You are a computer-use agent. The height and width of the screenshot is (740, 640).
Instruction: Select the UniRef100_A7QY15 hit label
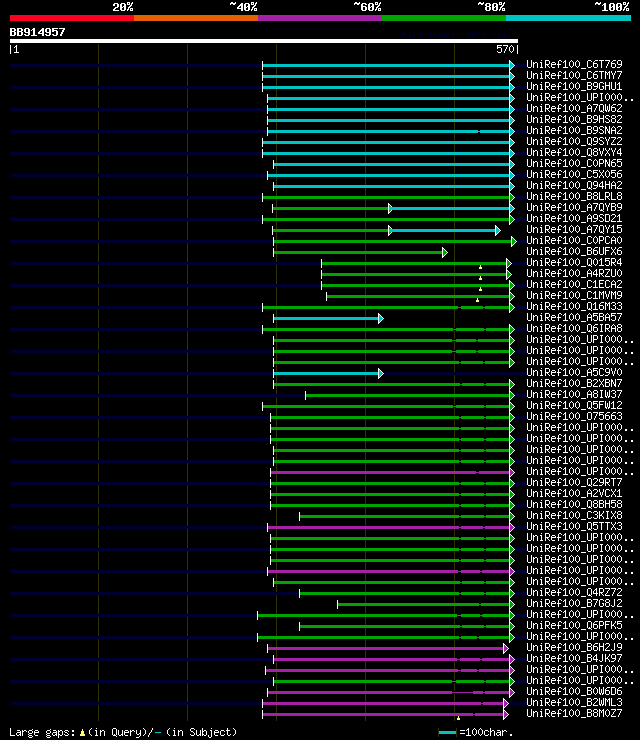(x=574, y=229)
